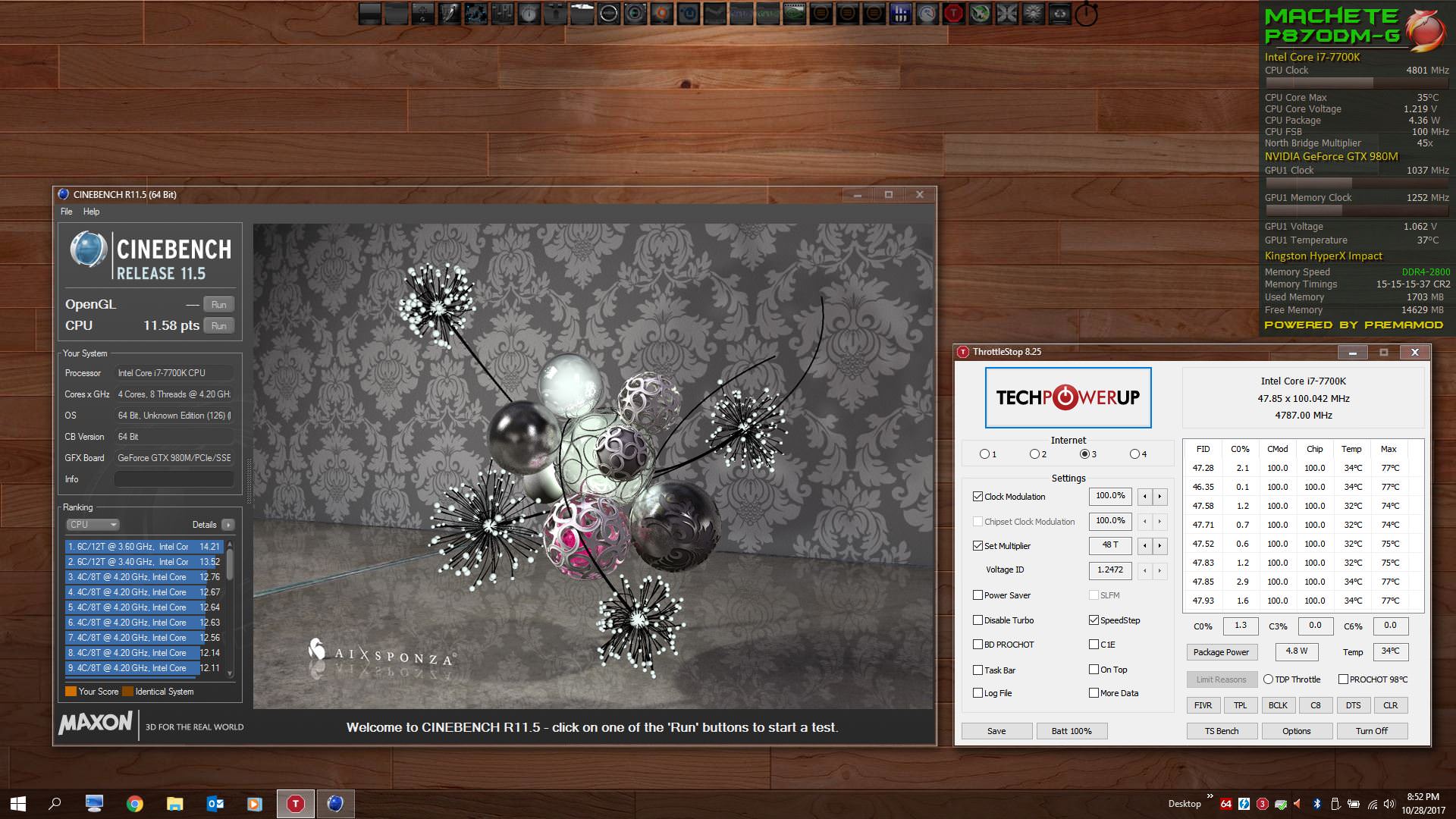
Task: Check the Disable Turbo option
Action: (977, 620)
